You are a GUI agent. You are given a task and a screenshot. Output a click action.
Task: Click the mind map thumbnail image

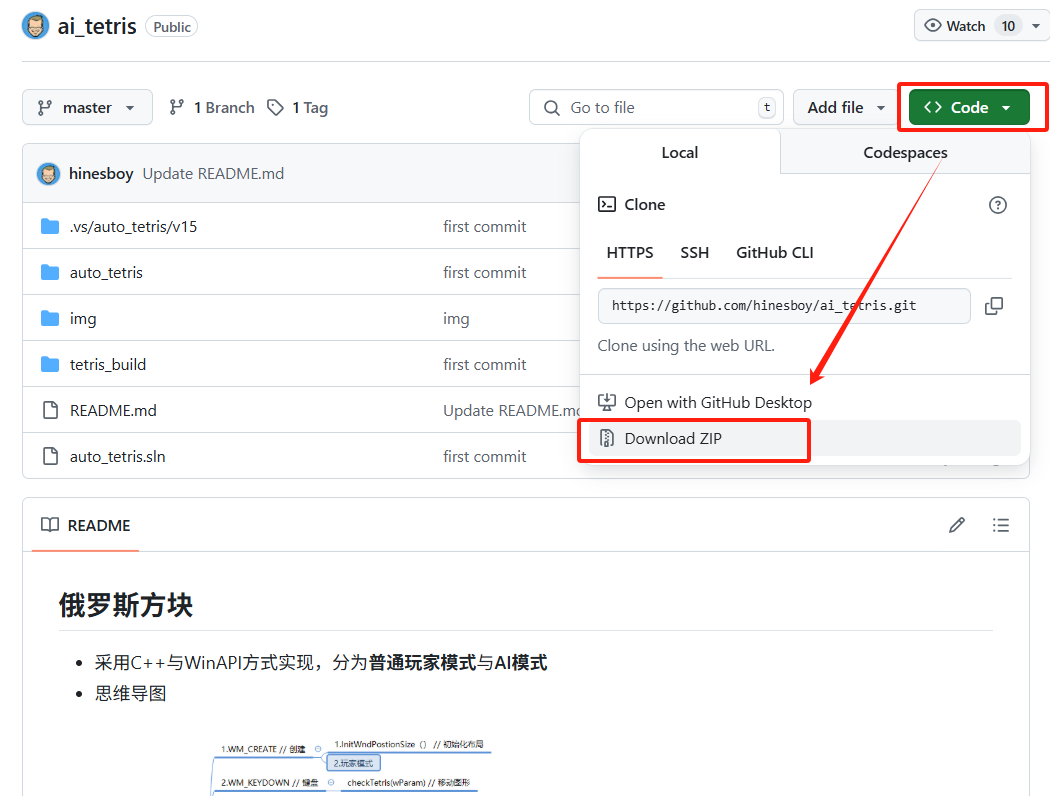(352, 767)
